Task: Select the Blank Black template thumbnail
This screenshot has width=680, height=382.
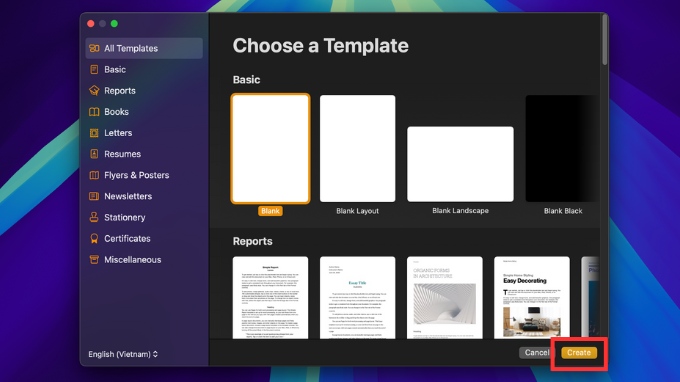Action: pyautogui.click(x=562, y=148)
